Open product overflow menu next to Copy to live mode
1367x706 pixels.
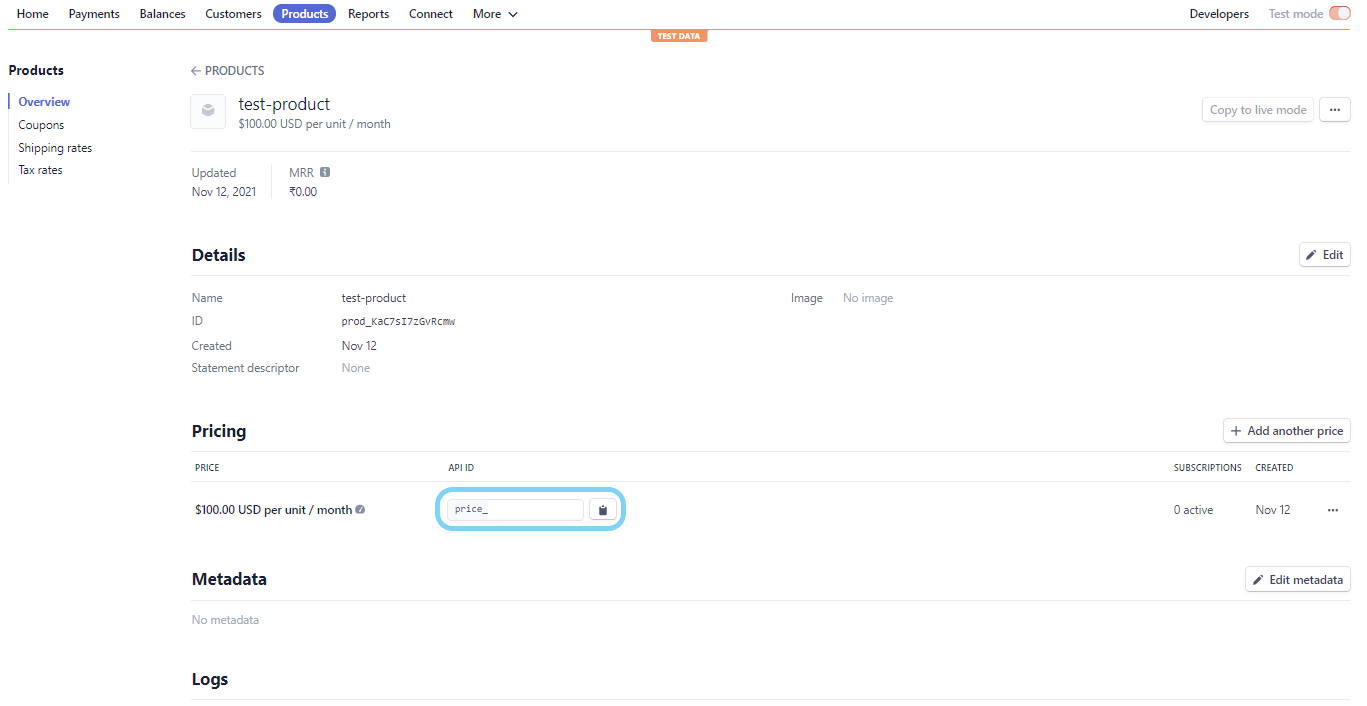(x=1334, y=110)
